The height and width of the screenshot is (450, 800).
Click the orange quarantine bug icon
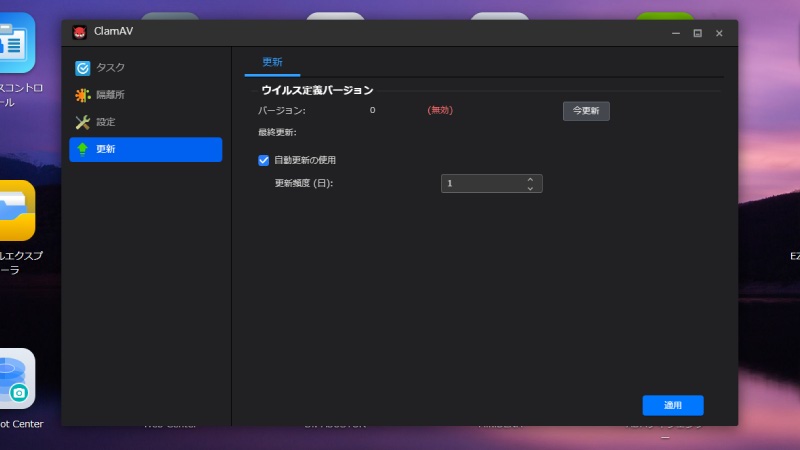coord(82,95)
